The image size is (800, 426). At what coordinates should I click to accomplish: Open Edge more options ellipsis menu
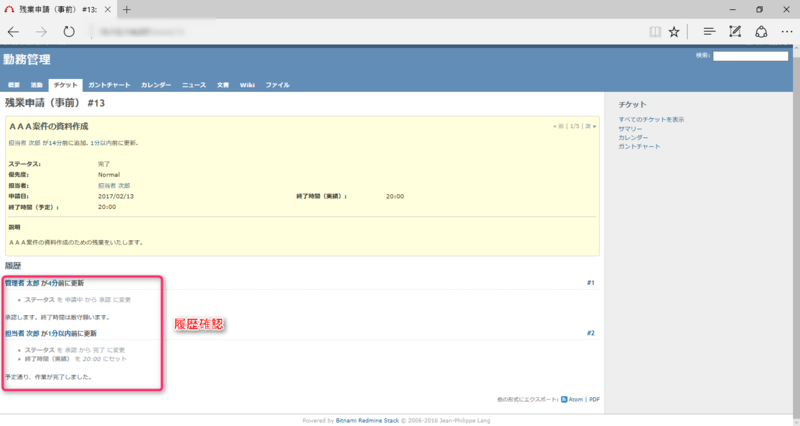(x=787, y=32)
